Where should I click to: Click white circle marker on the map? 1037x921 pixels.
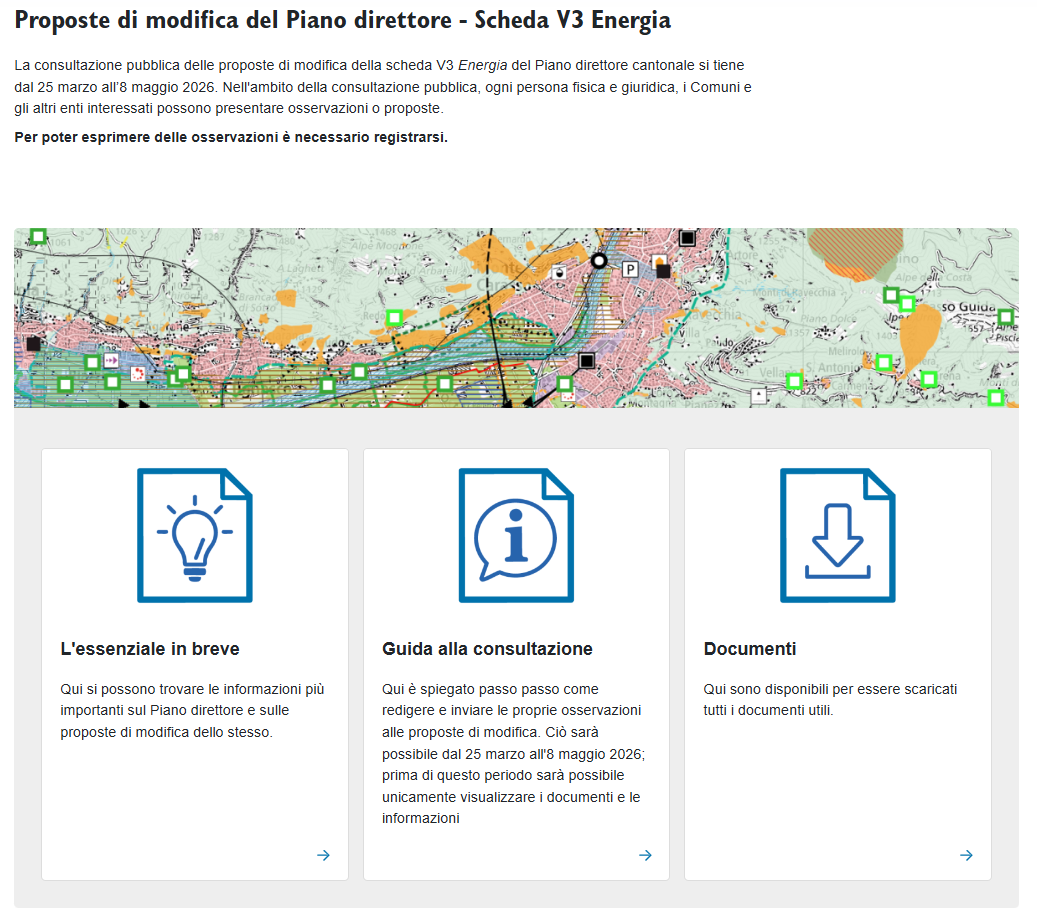tap(599, 261)
